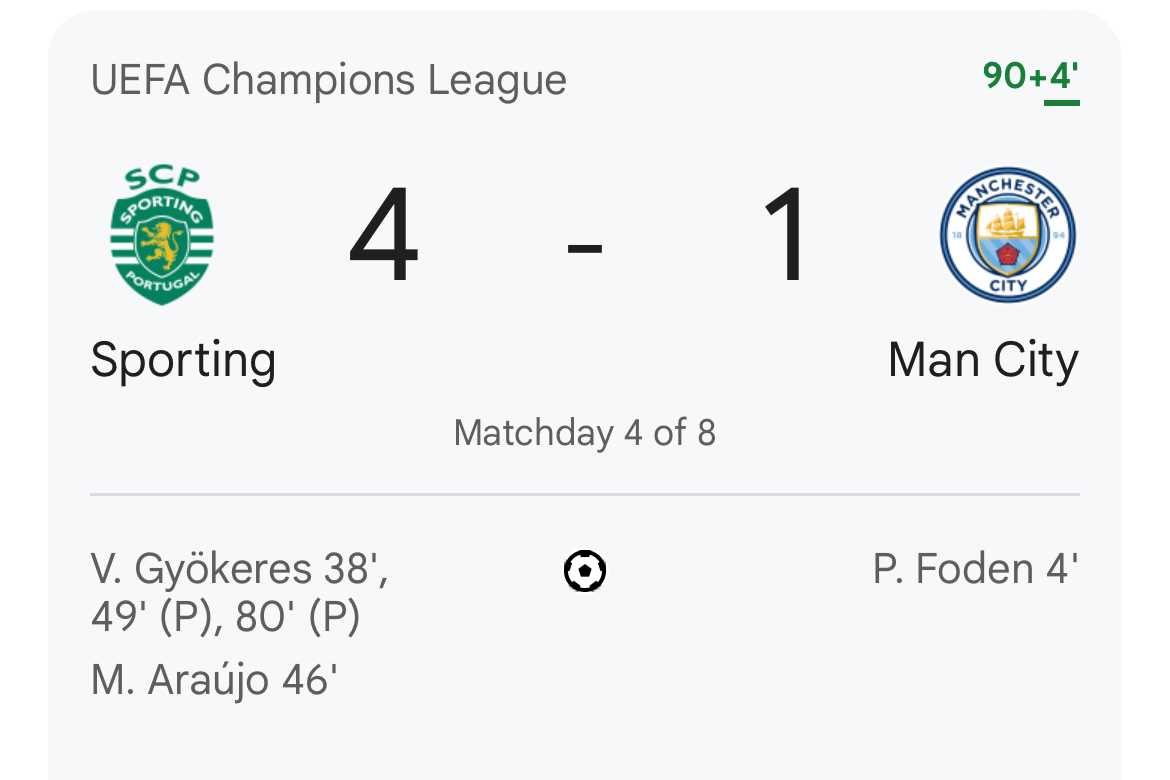Click the live 90+4' match minute indicator
This screenshot has width=1170, height=780.
[x=1030, y=76]
